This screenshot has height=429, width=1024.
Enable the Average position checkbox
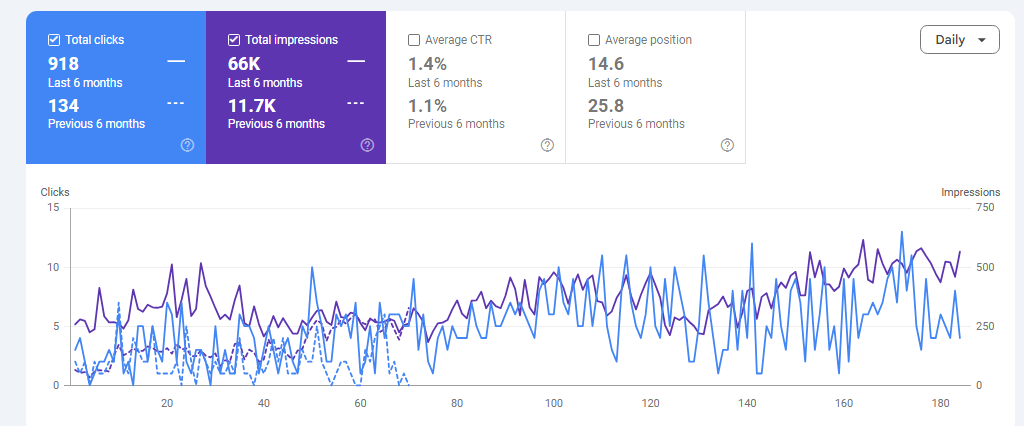[x=594, y=40]
